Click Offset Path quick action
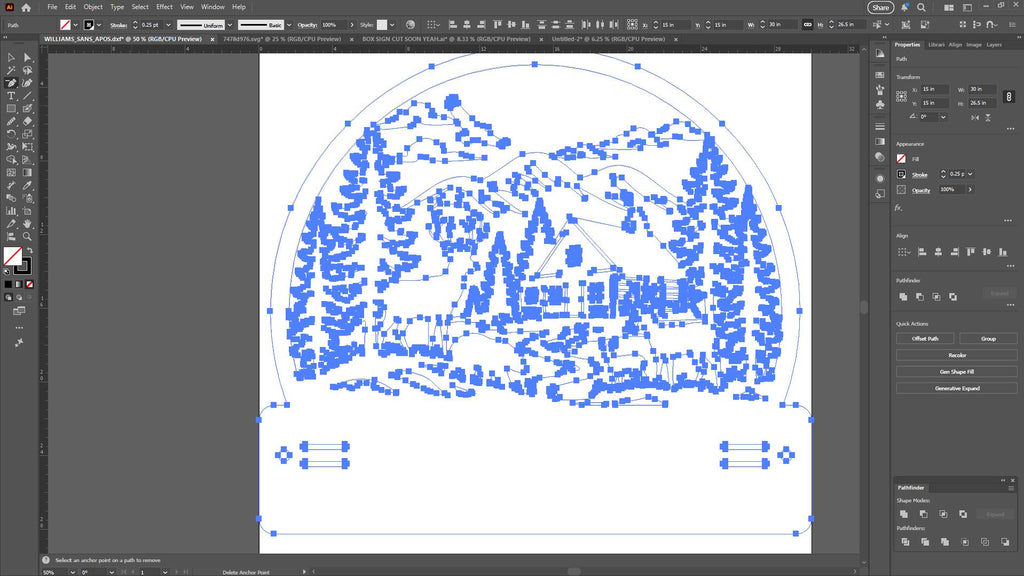Image resolution: width=1024 pixels, height=576 pixels. point(925,338)
